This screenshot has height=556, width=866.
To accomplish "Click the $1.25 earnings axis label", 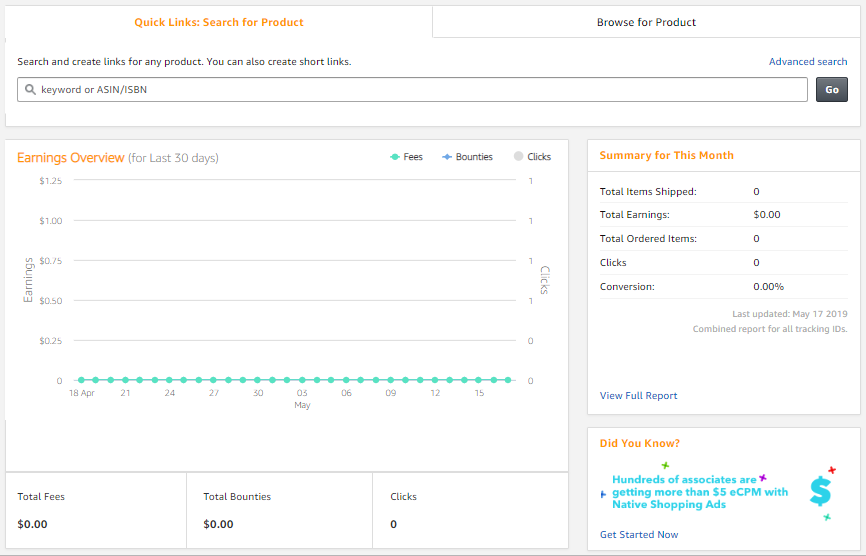I will (51, 181).
